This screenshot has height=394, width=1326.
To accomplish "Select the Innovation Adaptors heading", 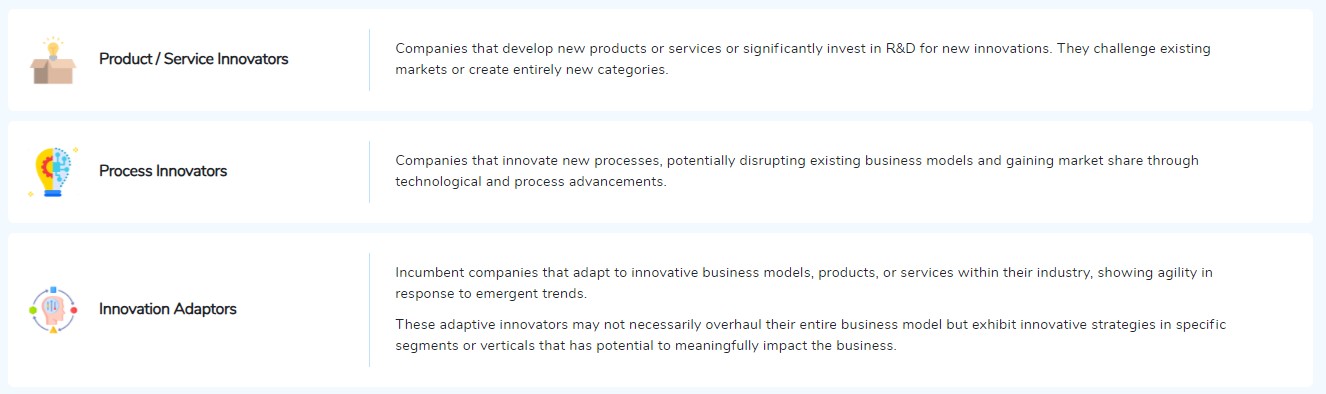I will coord(168,309).
